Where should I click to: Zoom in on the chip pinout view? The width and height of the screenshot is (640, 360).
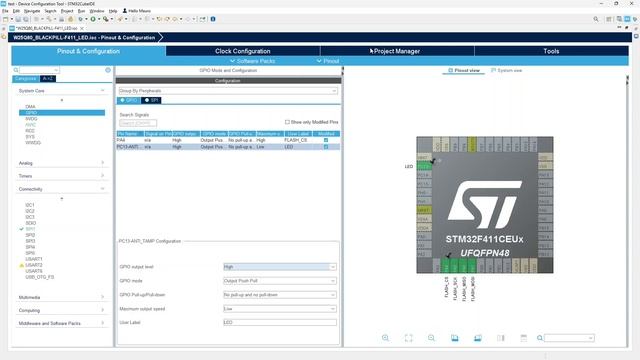point(385,338)
